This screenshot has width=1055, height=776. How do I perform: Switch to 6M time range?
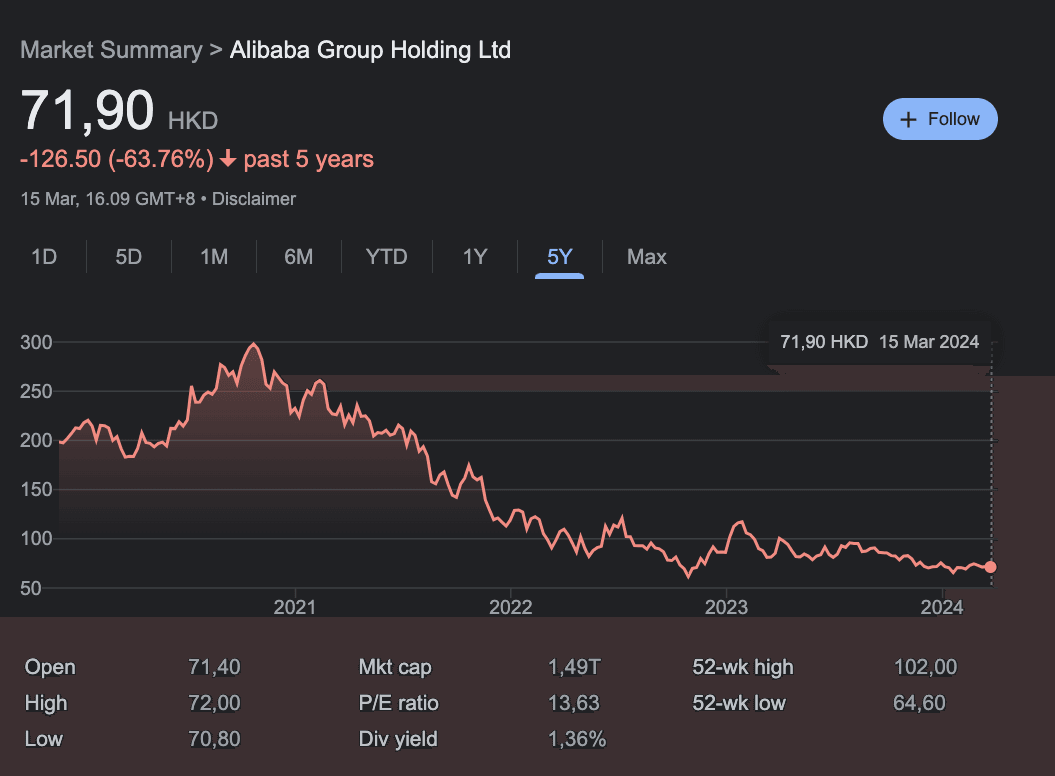coord(298,257)
